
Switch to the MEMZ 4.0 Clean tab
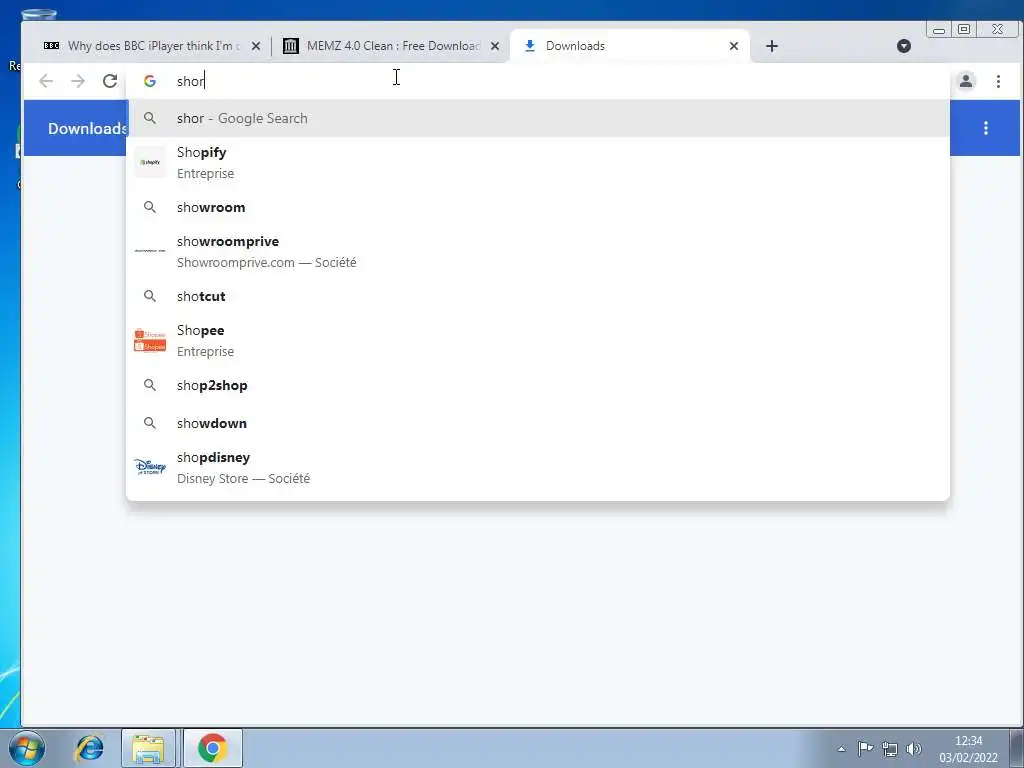391,46
